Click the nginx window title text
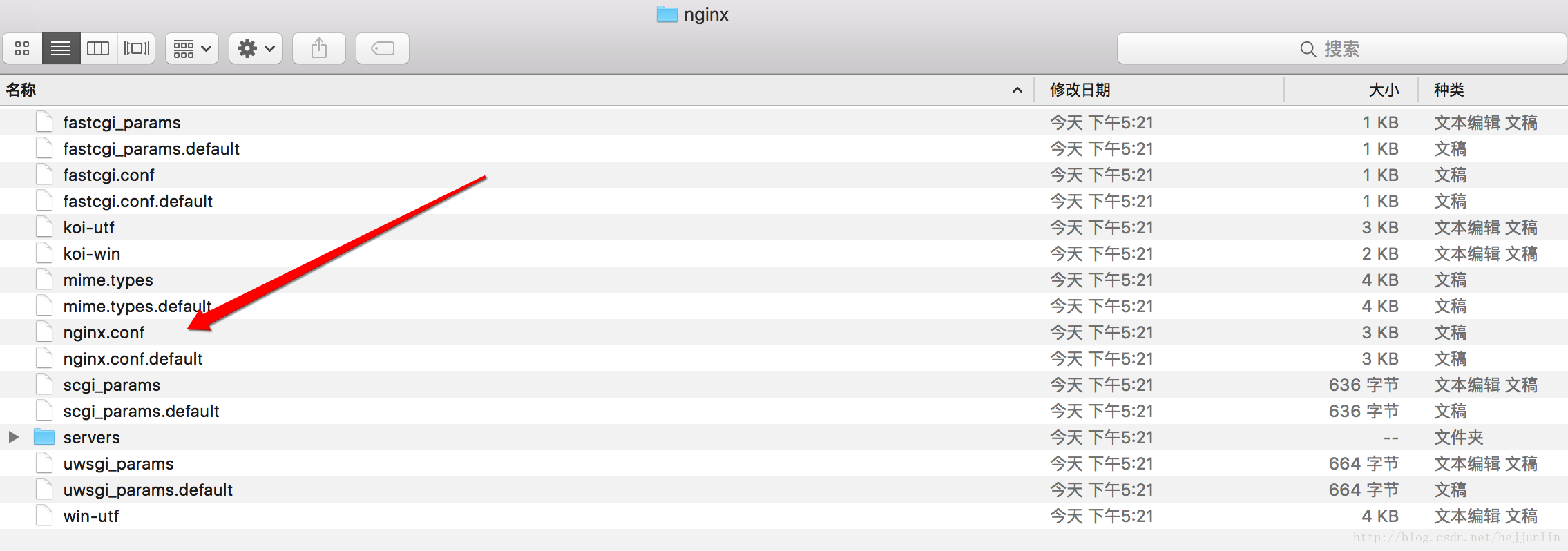The width and height of the screenshot is (1568, 551). tap(706, 14)
